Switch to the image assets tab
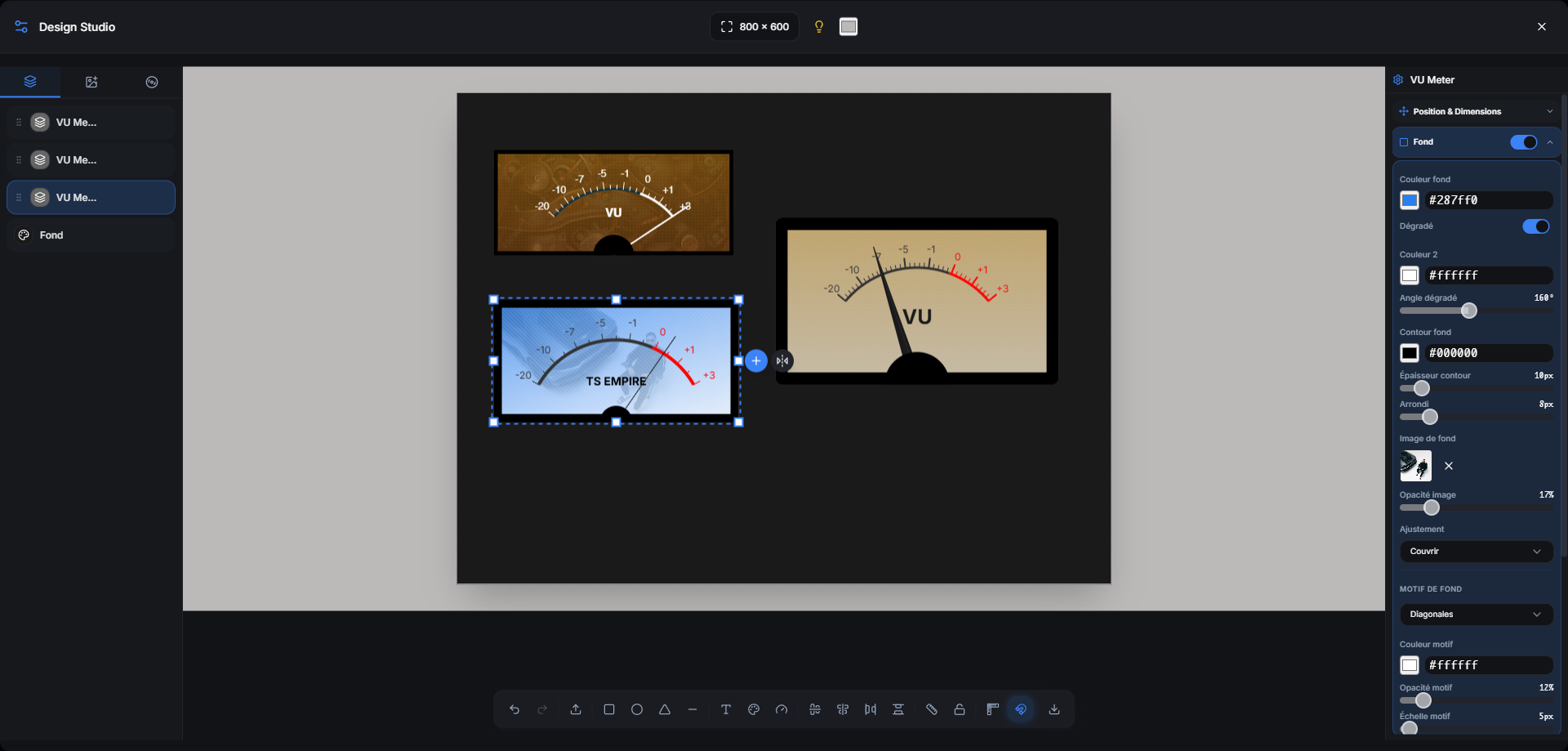Viewport: 1568px width, 751px height. (91, 82)
